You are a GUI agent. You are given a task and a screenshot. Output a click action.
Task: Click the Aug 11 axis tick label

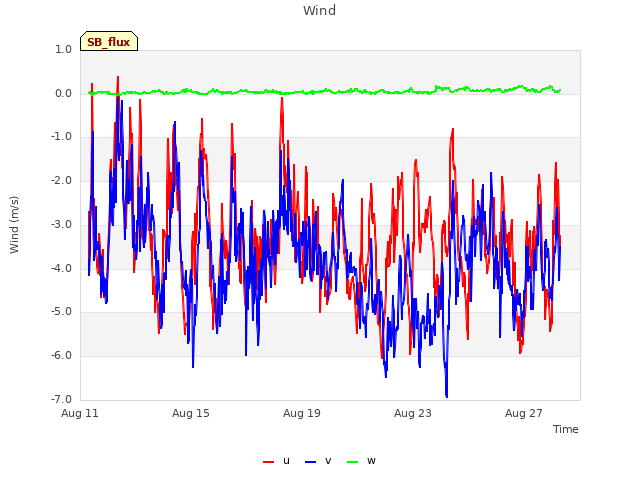[x=80, y=413]
